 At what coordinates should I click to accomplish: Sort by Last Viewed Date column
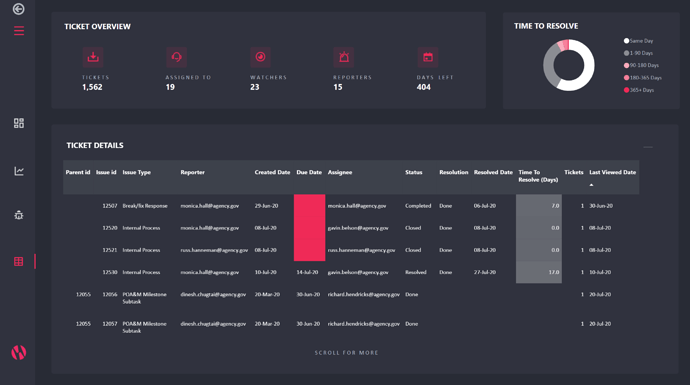click(x=613, y=172)
